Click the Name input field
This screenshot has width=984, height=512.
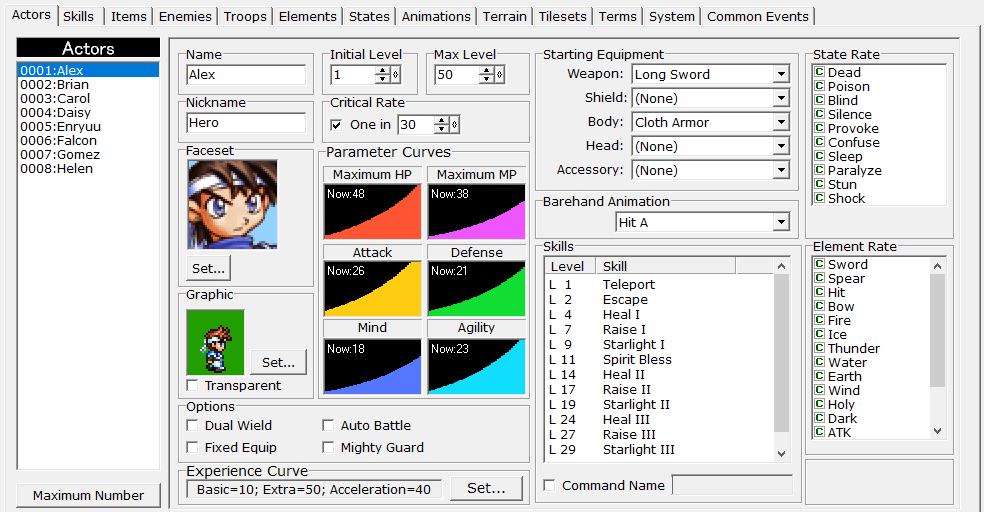tap(246, 75)
